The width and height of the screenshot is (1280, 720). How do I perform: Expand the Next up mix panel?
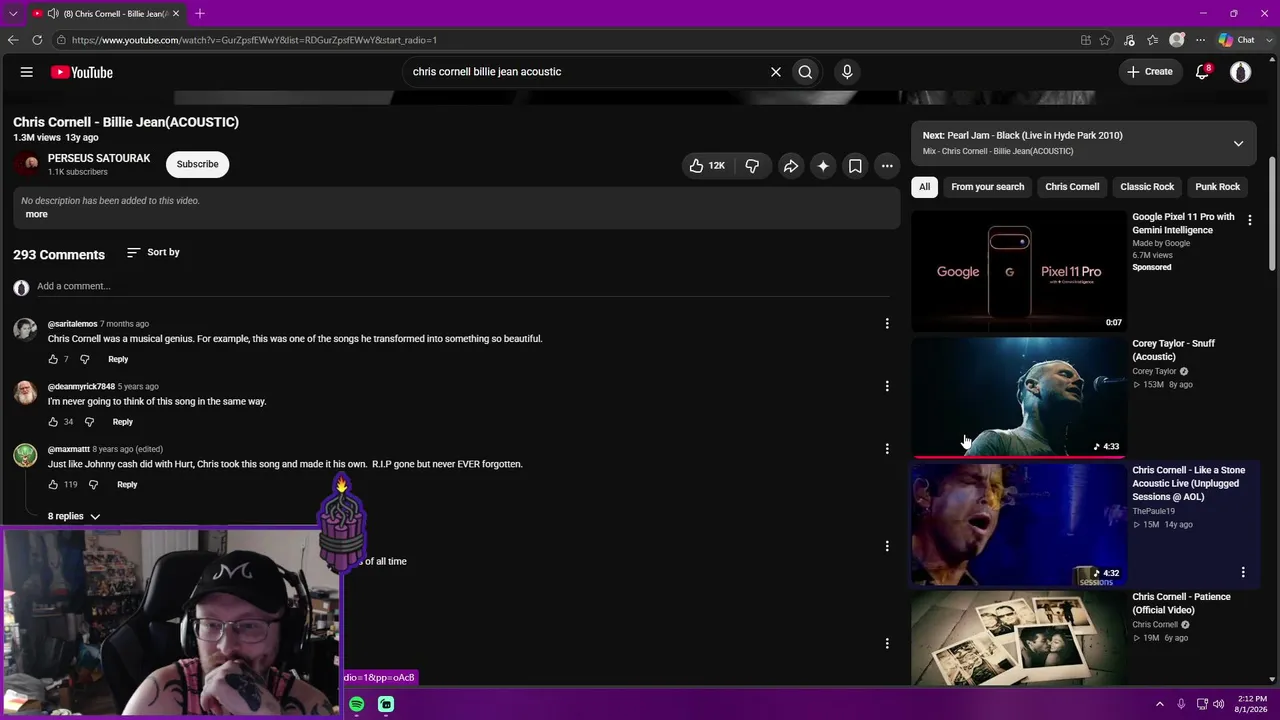click(1238, 143)
